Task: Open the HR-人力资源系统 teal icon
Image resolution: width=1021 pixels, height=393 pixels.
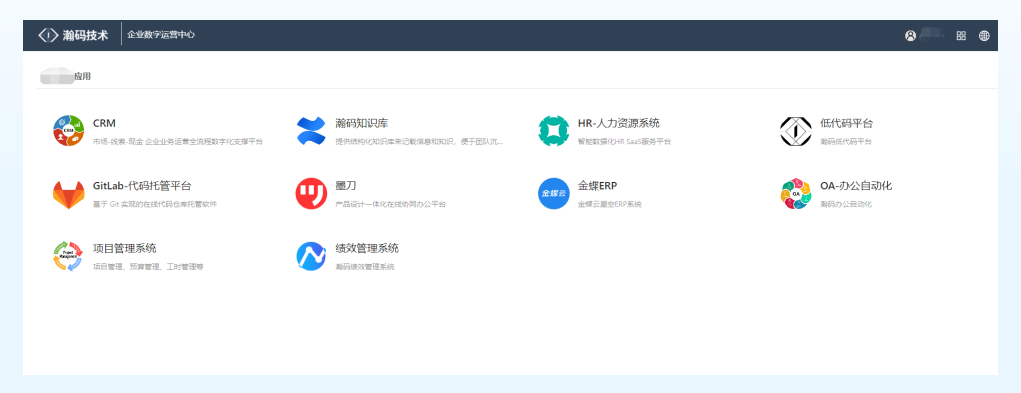Action: click(554, 131)
